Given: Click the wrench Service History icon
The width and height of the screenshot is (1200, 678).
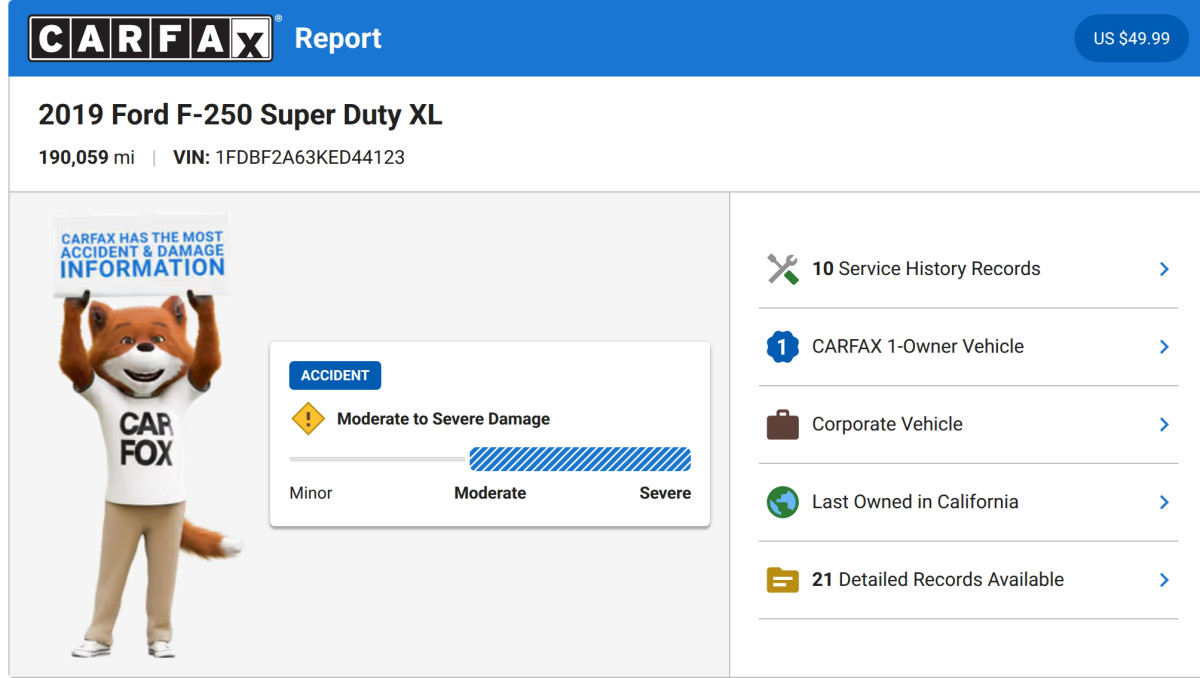Looking at the screenshot, I should pyautogui.click(x=783, y=269).
